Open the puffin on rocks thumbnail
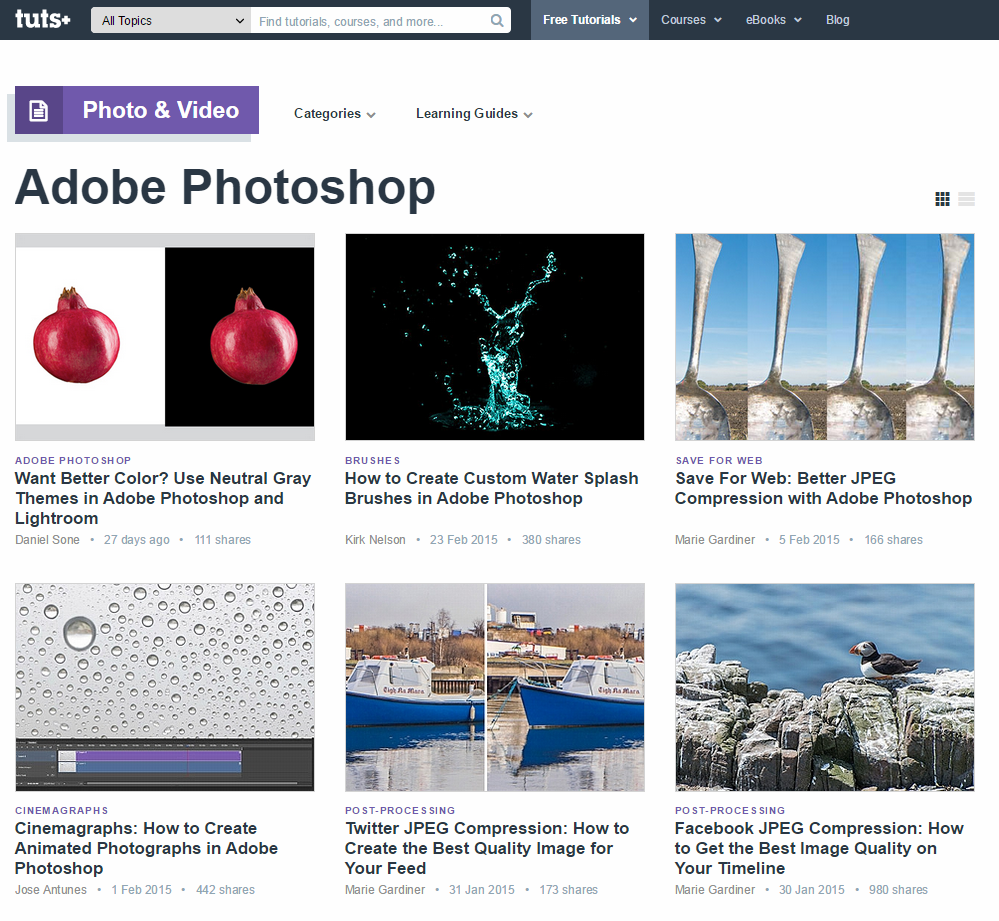This screenshot has width=999, height=921. coord(824,687)
